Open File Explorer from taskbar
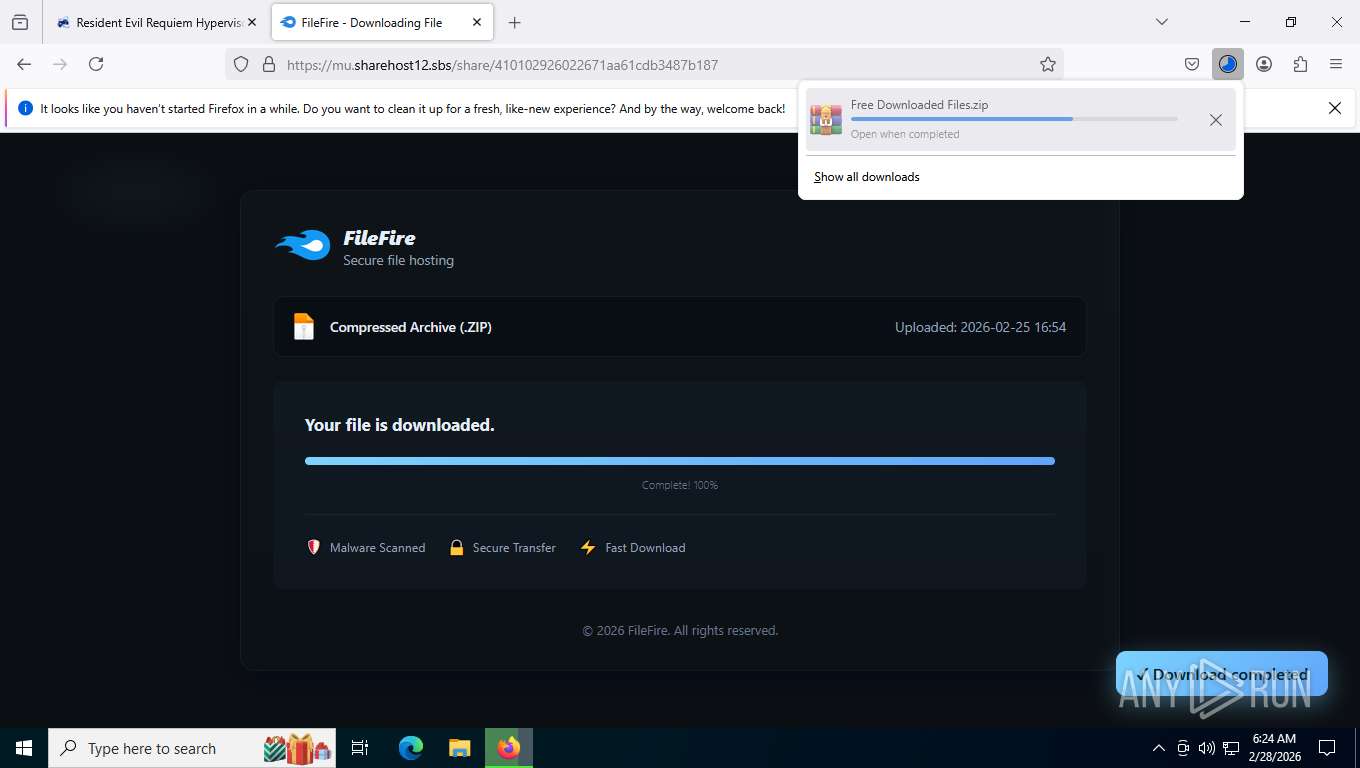Image resolution: width=1360 pixels, height=768 pixels. 459,748
